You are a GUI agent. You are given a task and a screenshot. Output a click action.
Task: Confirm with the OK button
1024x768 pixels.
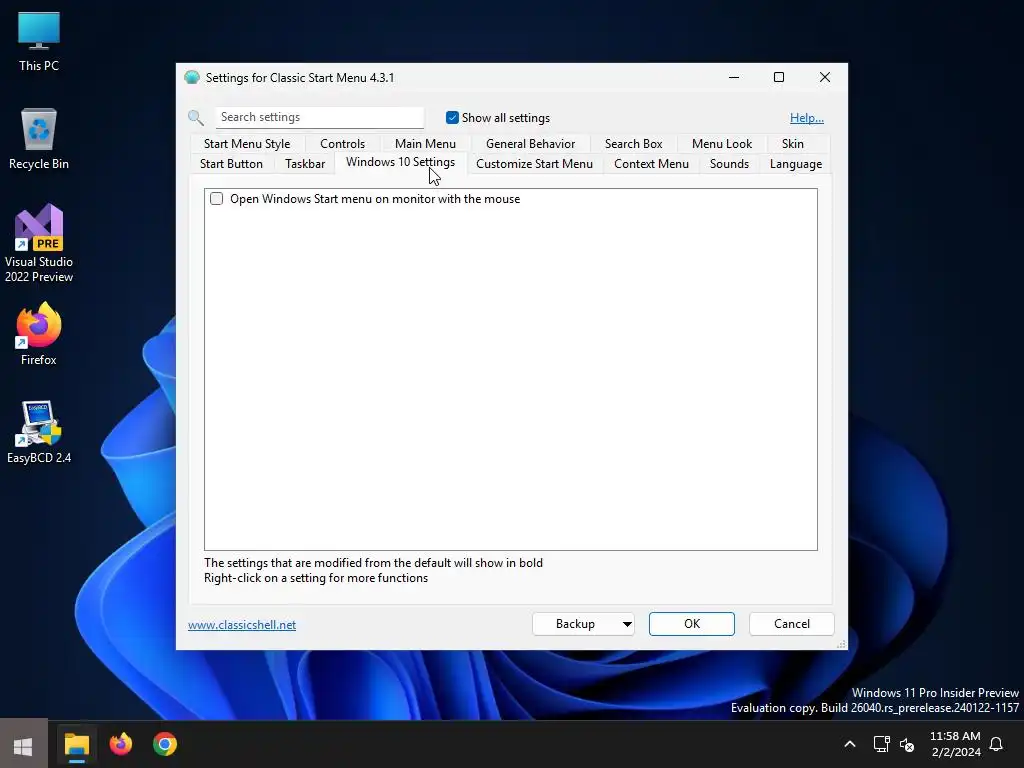(692, 624)
